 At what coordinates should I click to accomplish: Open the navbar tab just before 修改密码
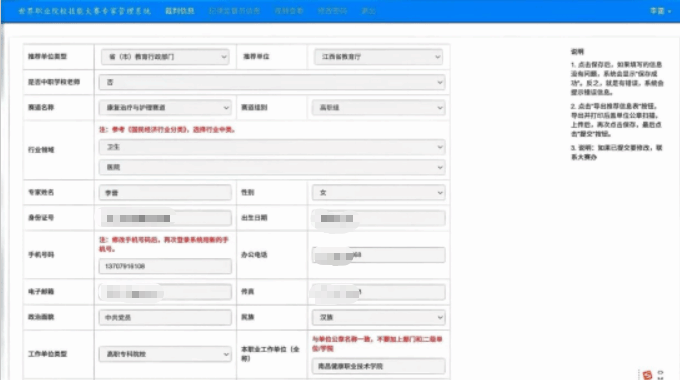pos(289,11)
